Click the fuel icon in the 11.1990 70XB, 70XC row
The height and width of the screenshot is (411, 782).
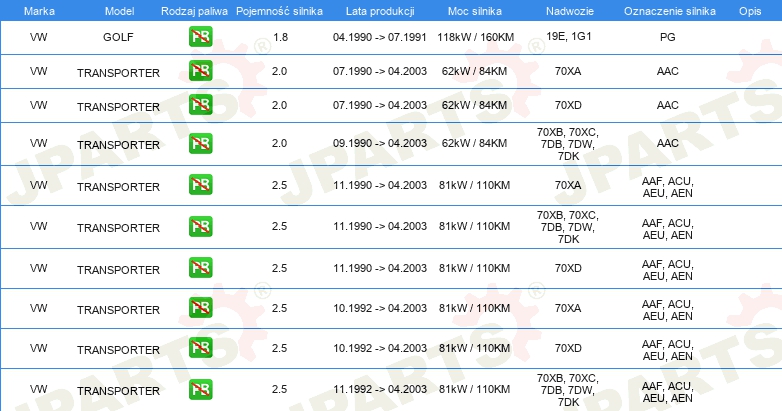[200, 226]
